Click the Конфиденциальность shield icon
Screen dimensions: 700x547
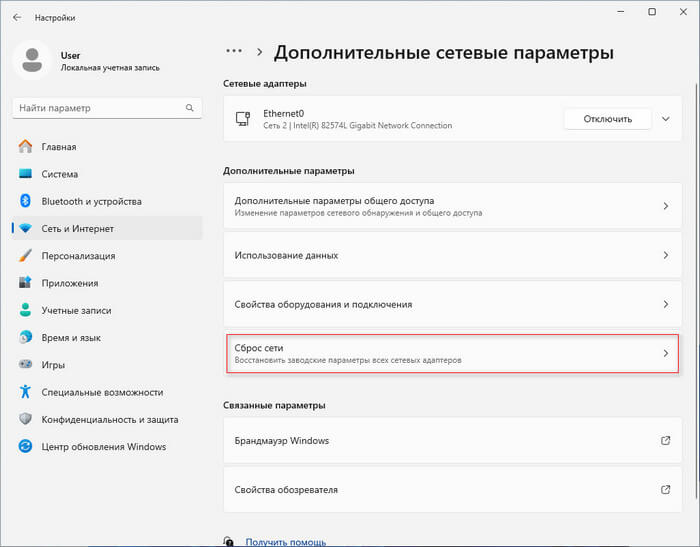click(25, 419)
